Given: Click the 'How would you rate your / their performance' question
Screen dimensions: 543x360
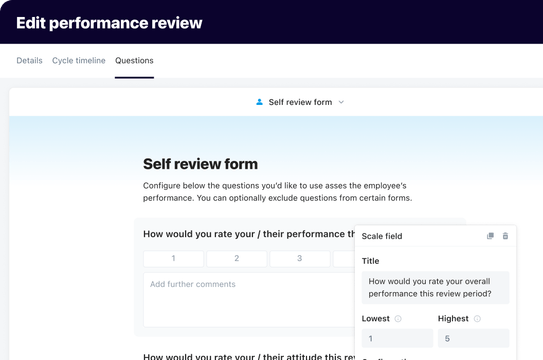Looking at the screenshot, I should (x=249, y=234).
